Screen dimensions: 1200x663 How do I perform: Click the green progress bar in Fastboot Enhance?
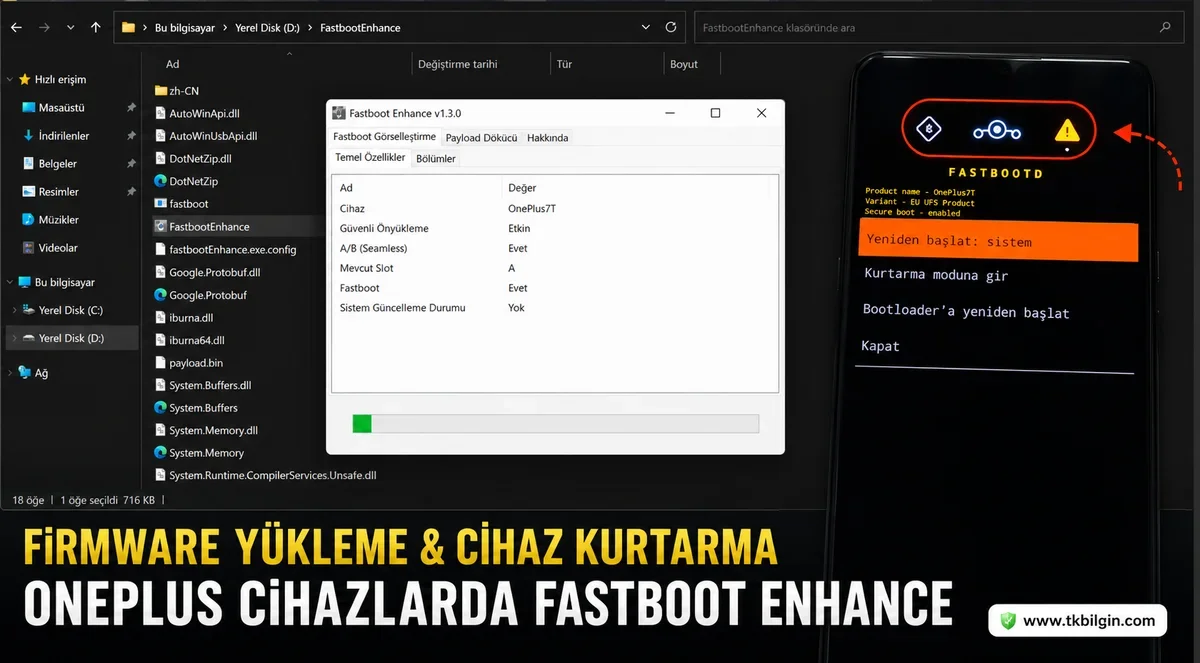click(362, 424)
